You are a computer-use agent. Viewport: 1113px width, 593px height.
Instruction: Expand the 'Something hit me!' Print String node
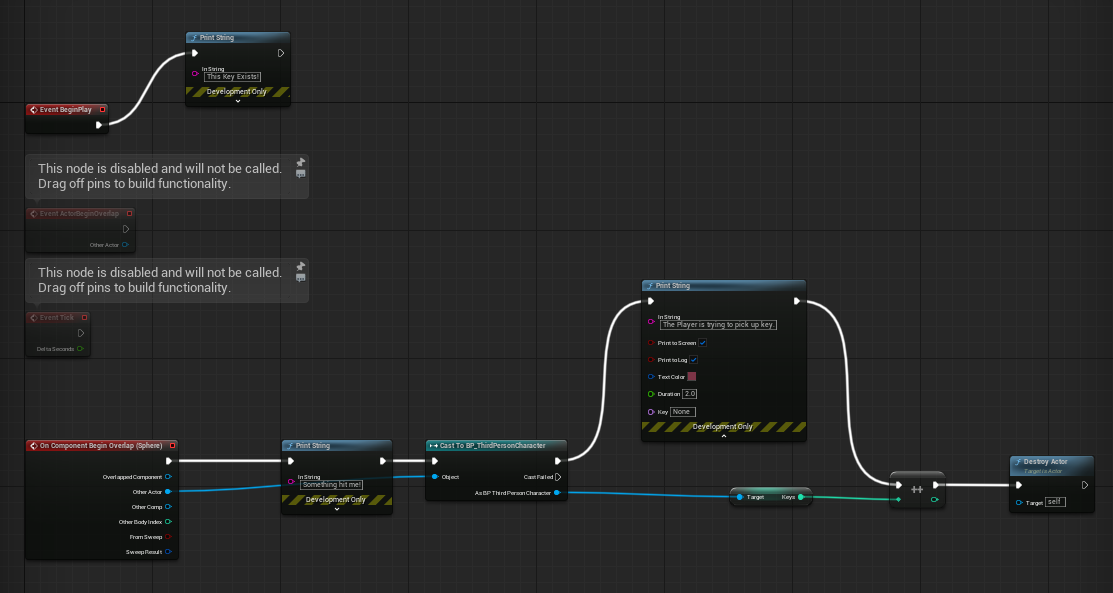(x=336, y=509)
